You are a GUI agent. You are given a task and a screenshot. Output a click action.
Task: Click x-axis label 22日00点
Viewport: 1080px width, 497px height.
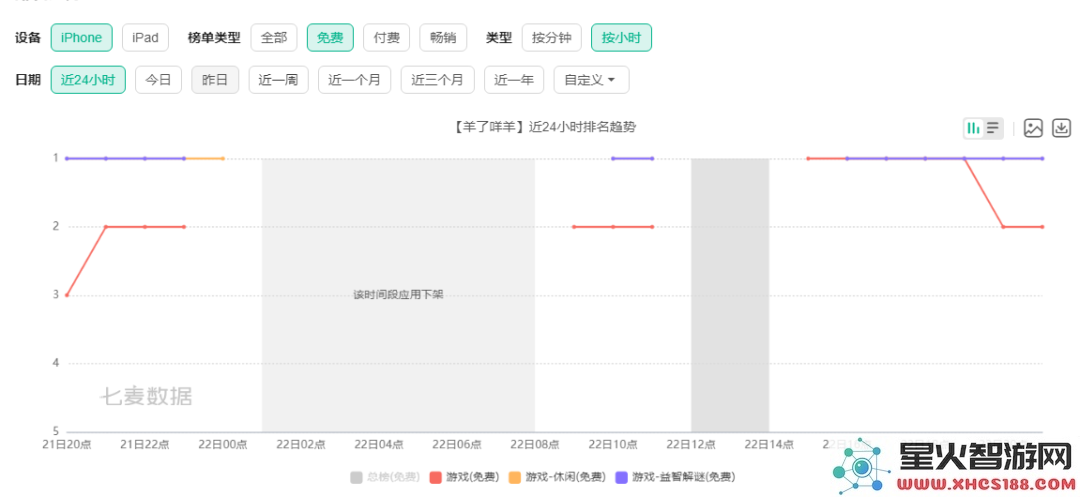click(222, 445)
